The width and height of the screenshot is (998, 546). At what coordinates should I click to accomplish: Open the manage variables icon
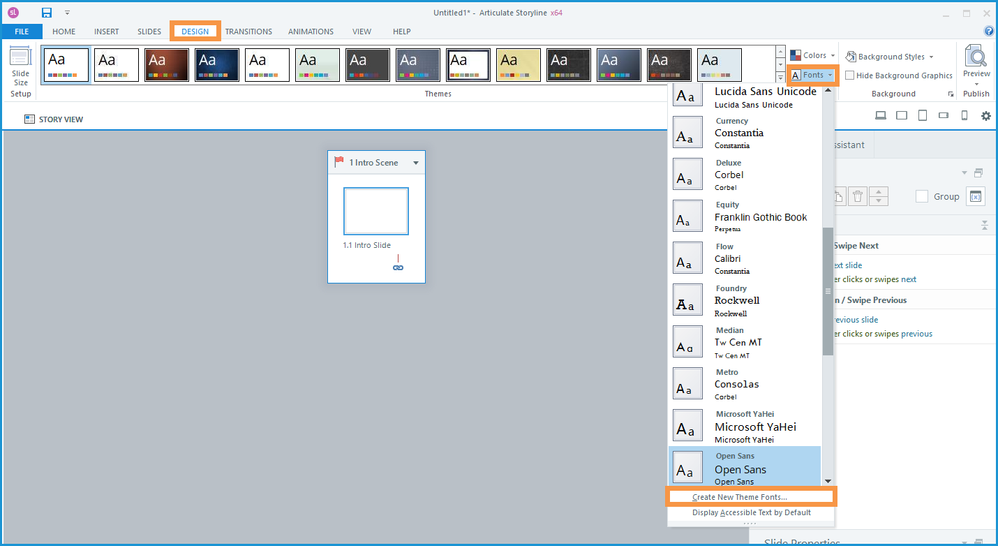[976, 197]
